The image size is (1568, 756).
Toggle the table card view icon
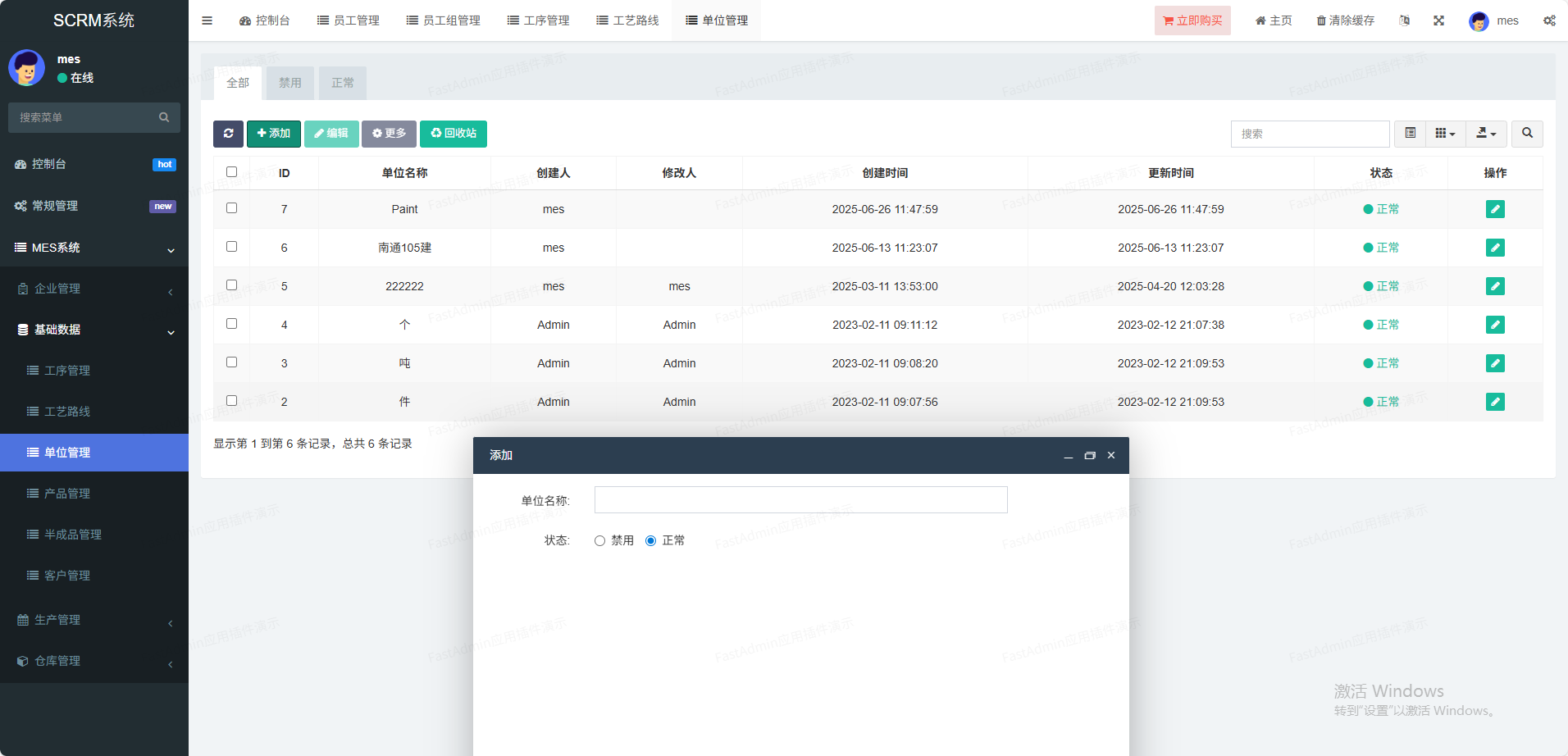tap(1410, 134)
